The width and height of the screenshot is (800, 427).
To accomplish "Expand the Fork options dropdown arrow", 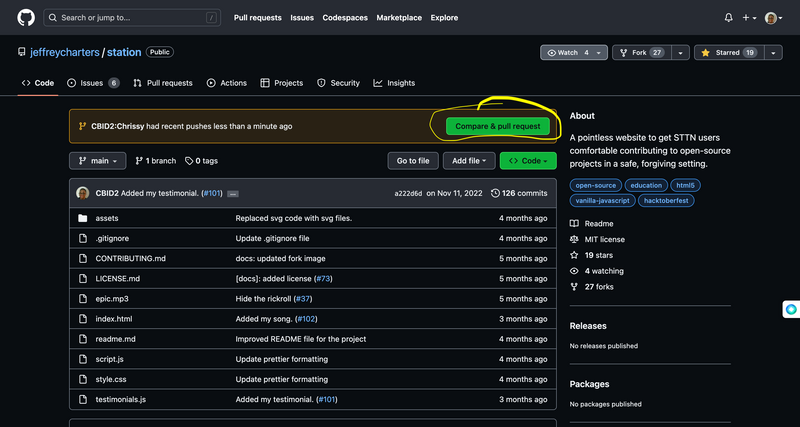I will click(681, 53).
